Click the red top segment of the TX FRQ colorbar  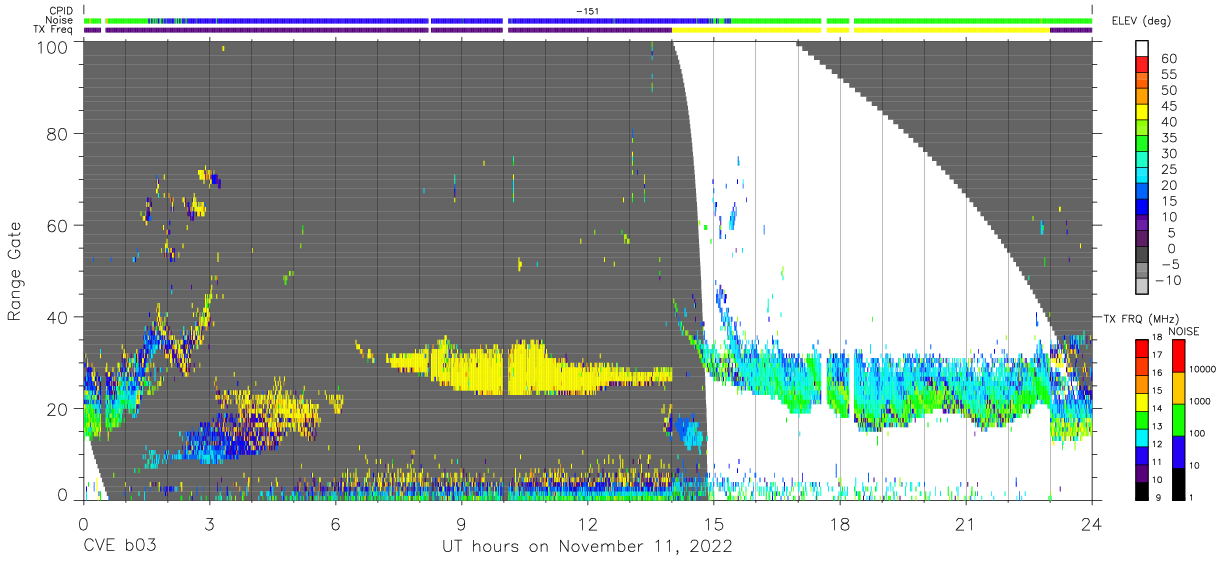point(1142,348)
